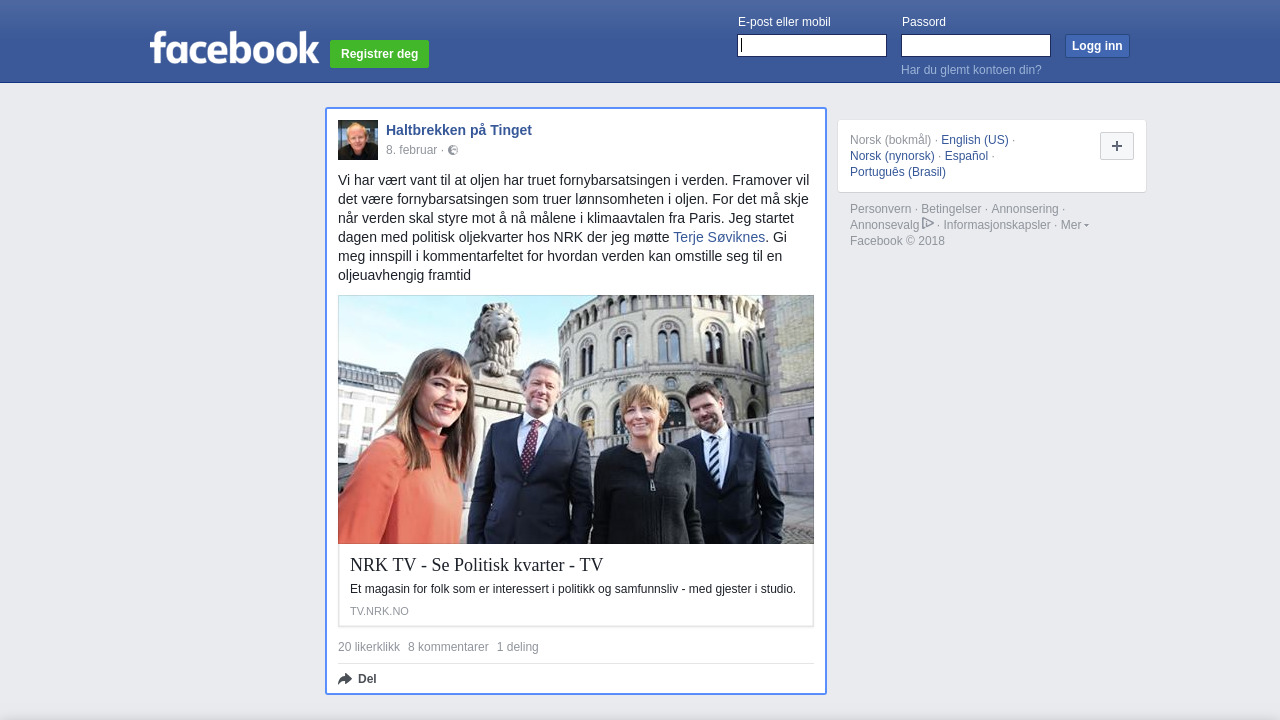Viewport: 1280px width, 720px height.
Task: Click the globe public visibility icon
Action: point(453,150)
